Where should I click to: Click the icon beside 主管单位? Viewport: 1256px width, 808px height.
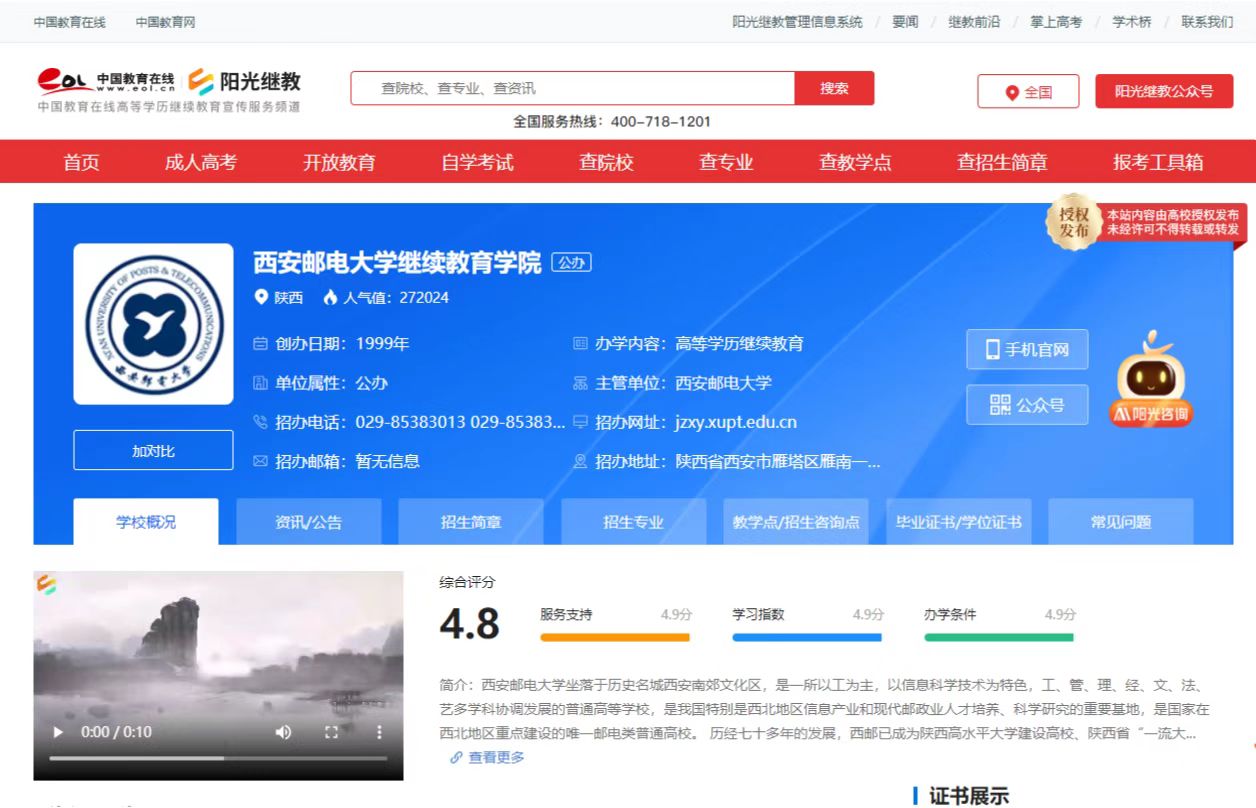pyautogui.click(x=581, y=383)
